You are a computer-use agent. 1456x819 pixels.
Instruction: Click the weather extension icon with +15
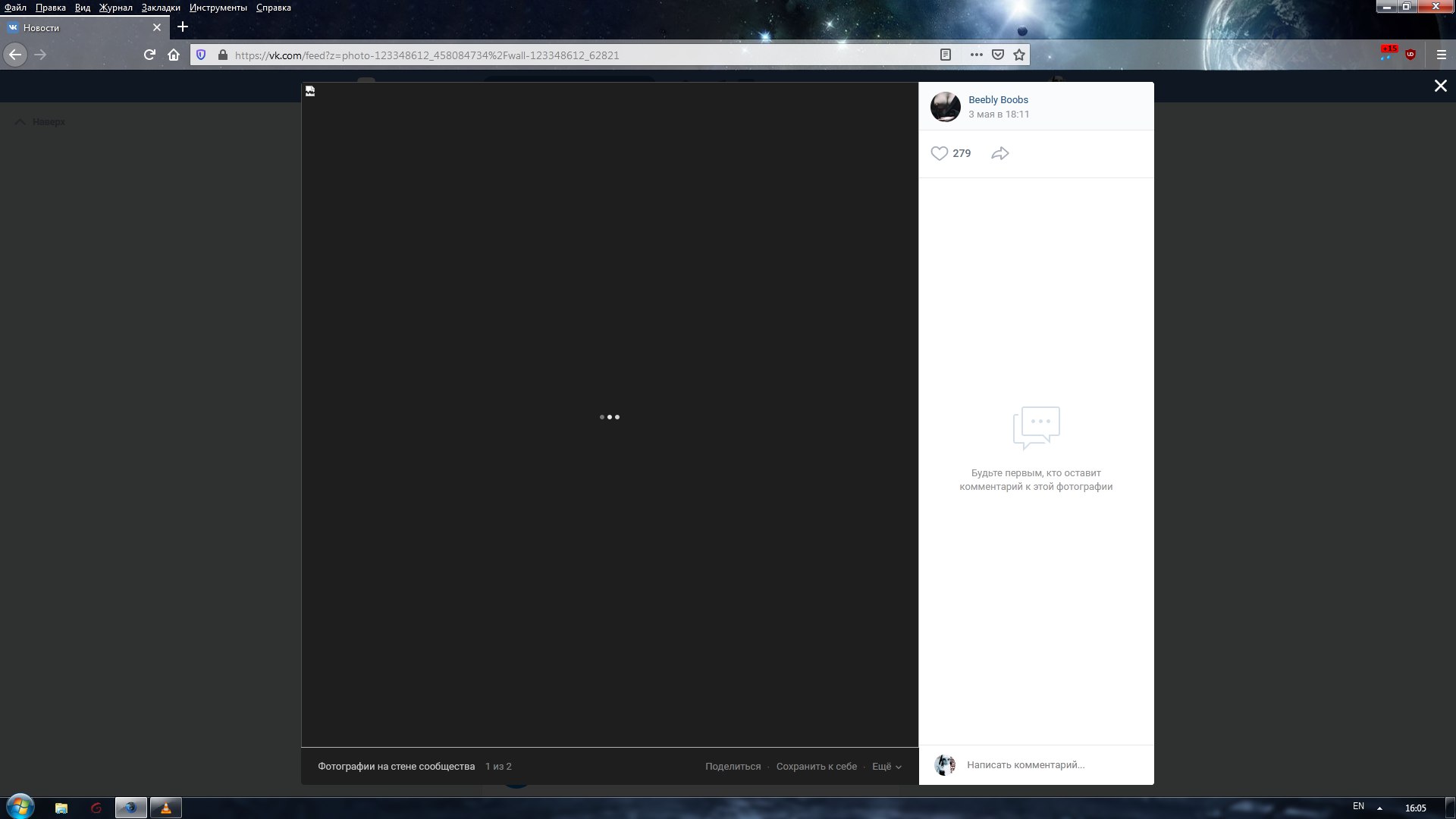(x=1389, y=53)
